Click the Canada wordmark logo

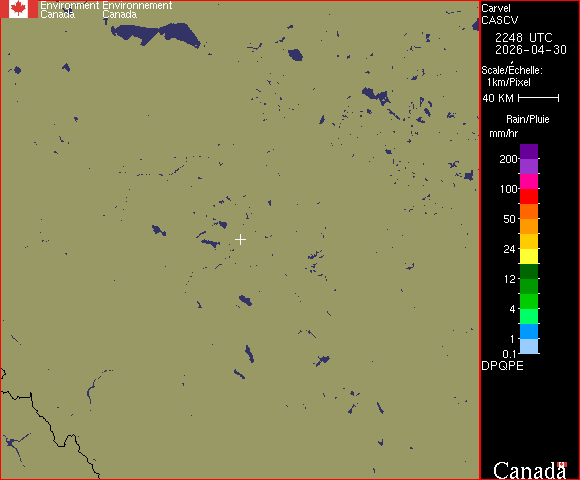[x=530, y=470]
